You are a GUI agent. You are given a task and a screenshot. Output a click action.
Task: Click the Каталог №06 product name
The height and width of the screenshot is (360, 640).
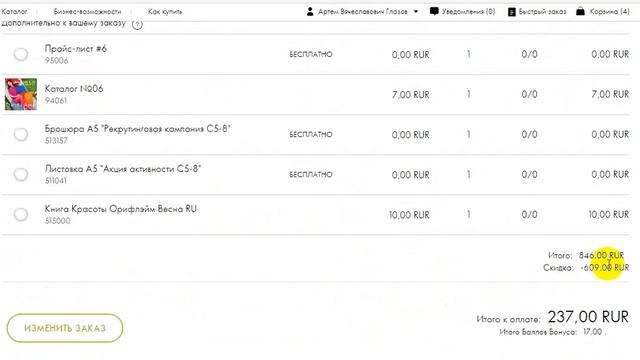point(74,89)
